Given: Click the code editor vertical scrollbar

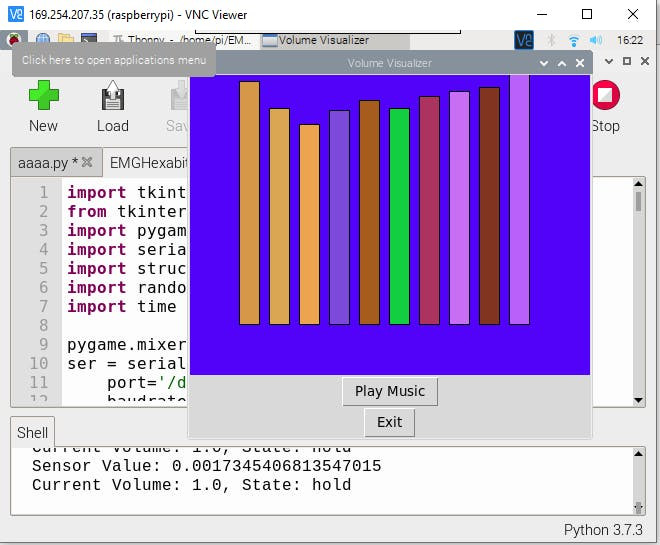Looking at the screenshot, I should pos(639,290).
